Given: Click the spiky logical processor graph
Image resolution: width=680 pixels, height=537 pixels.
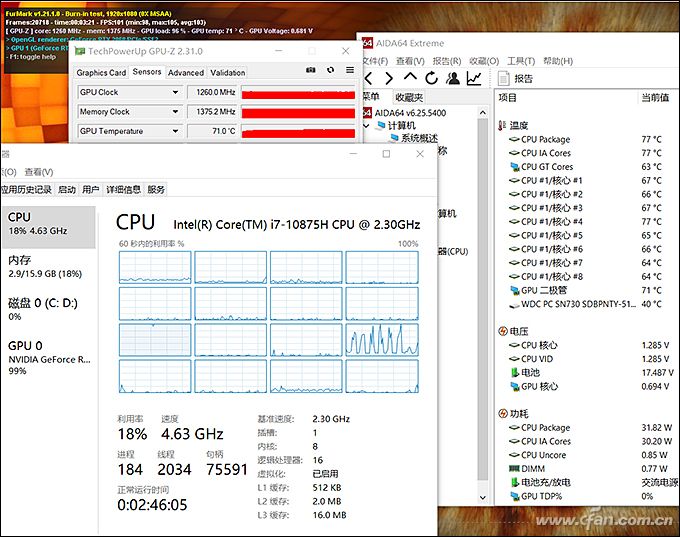Looking at the screenshot, I should coord(382,340).
